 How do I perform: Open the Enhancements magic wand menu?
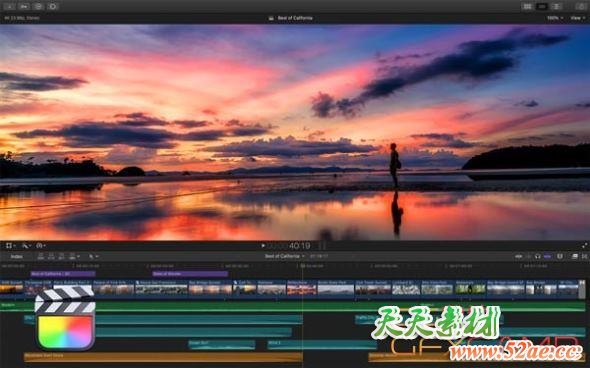[x=26, y=246]
